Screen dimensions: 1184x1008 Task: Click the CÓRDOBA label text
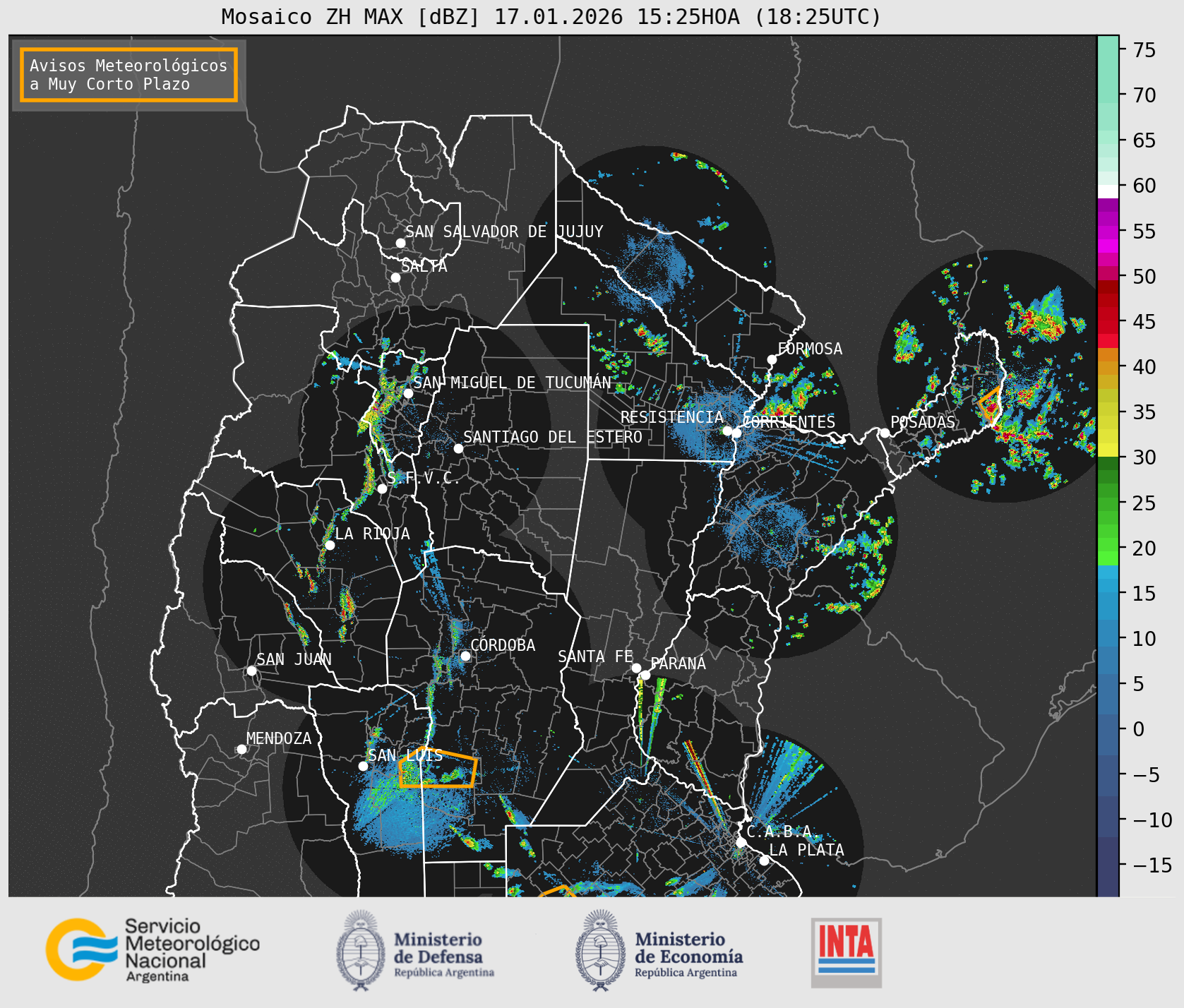[503, 645]
